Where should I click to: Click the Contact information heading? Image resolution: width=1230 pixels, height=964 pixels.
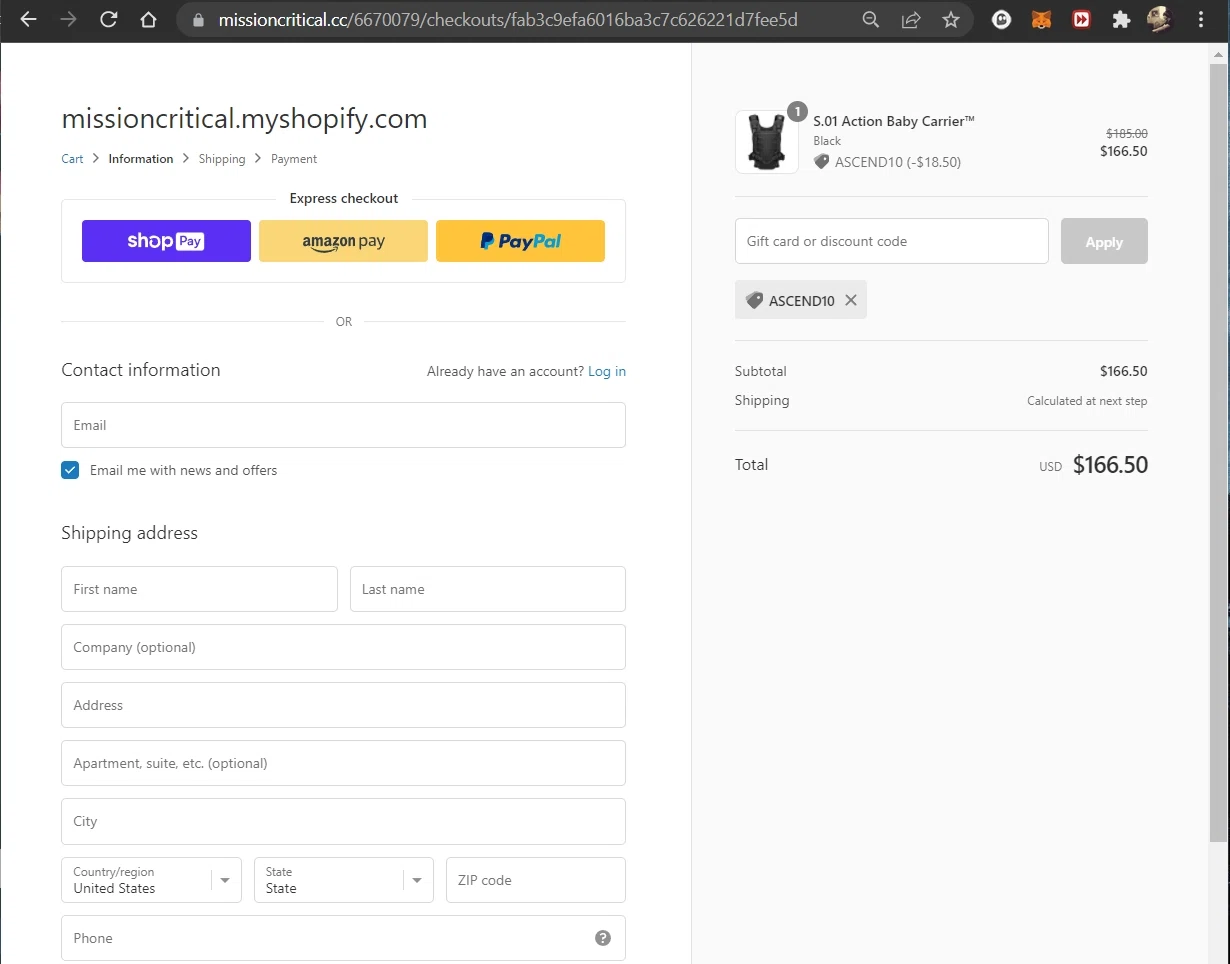pyautogui.click(x=141, y=370)
